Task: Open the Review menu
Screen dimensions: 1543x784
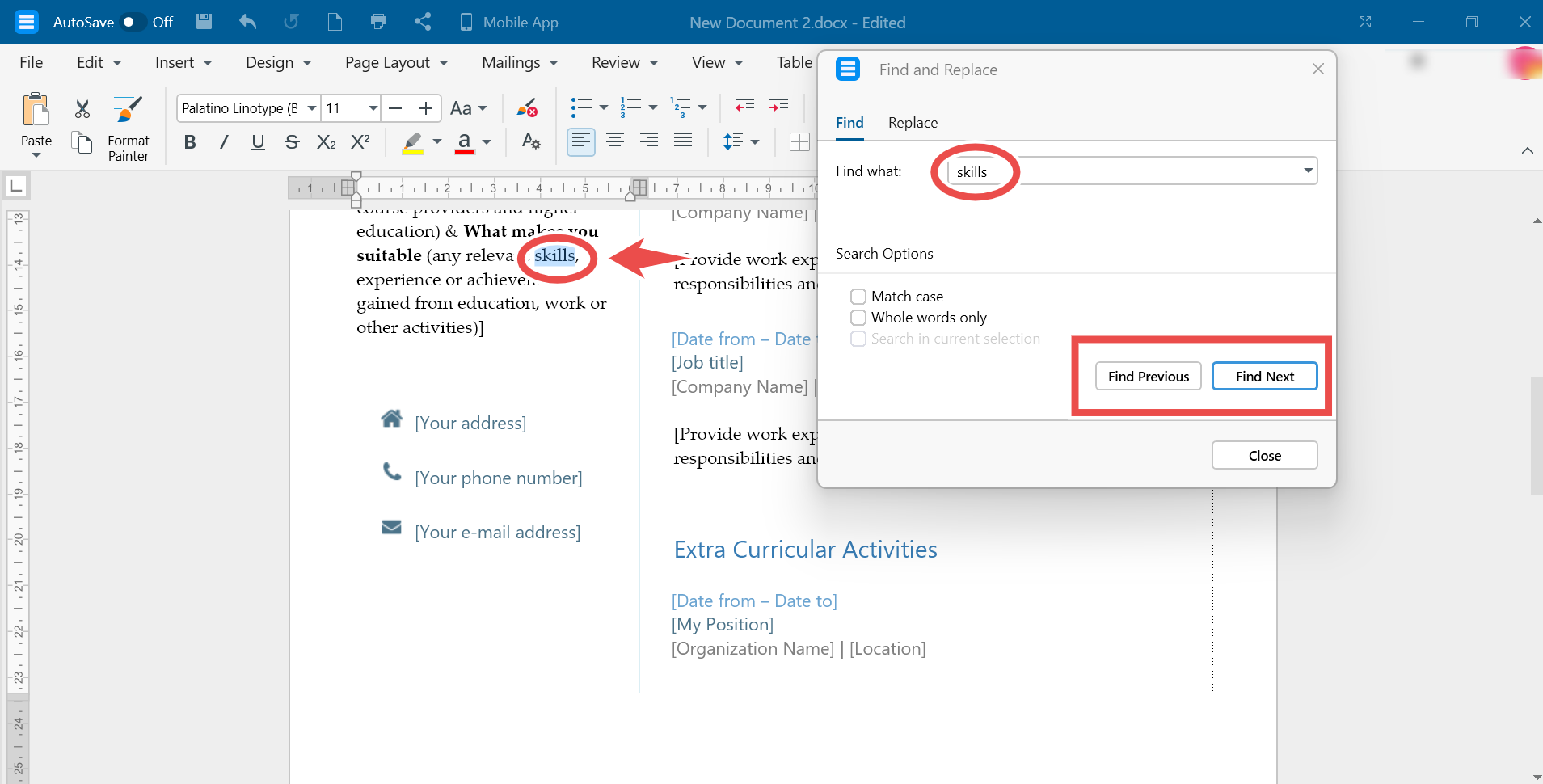Action: click(x=625, y=62)
